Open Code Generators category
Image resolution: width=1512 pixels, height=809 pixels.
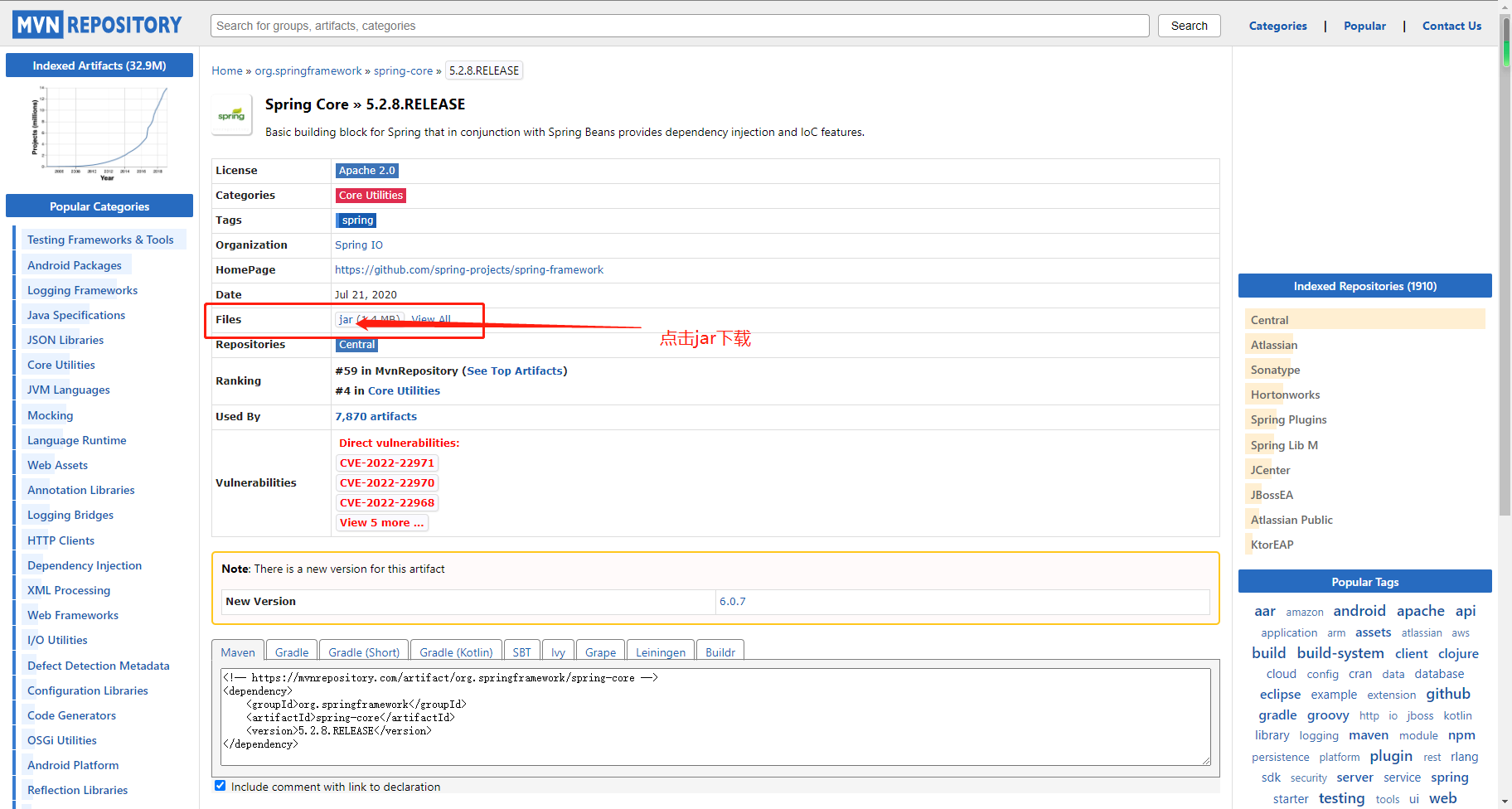pos(71,715)
